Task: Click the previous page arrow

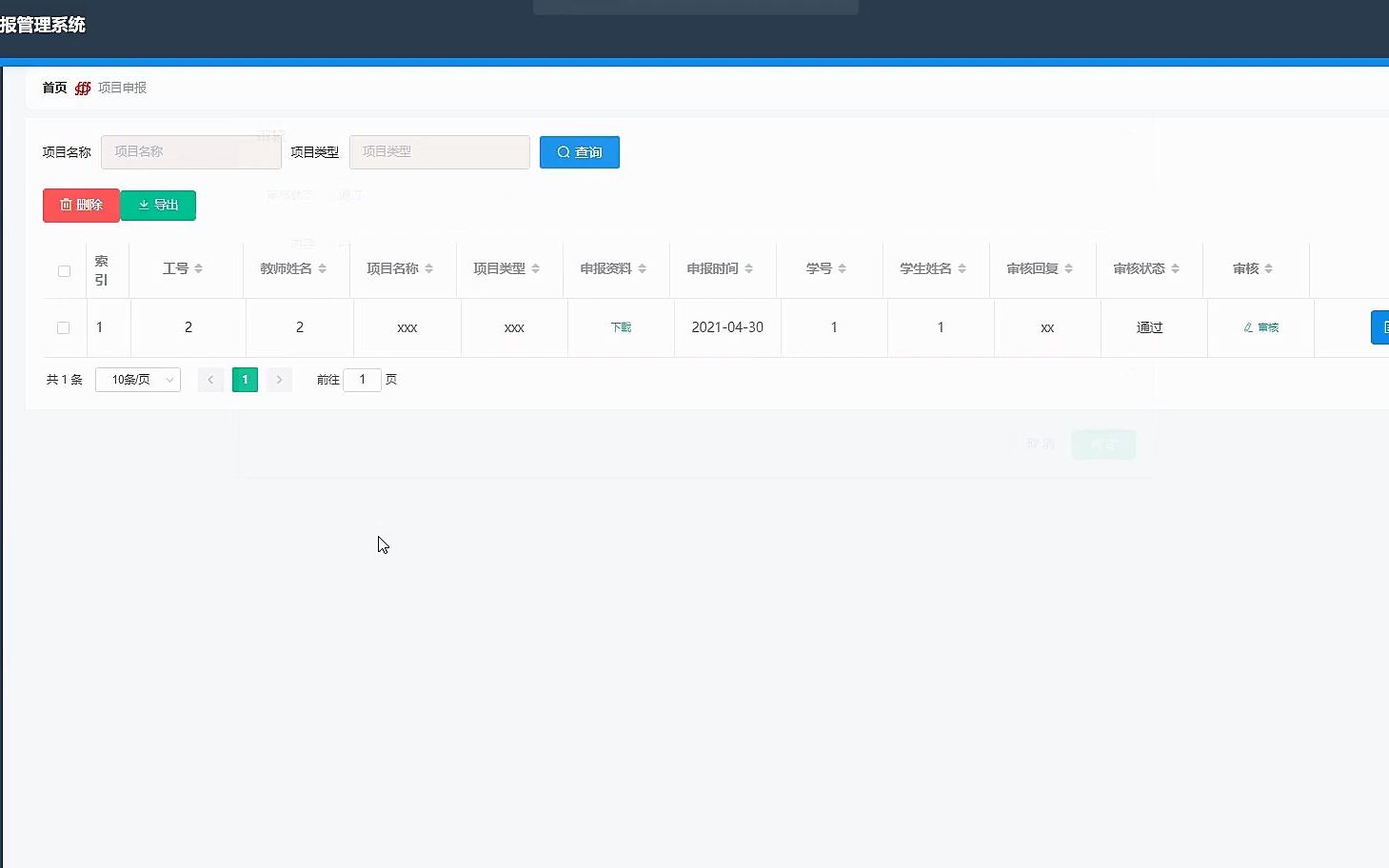Action: click(x=210, y=380)
